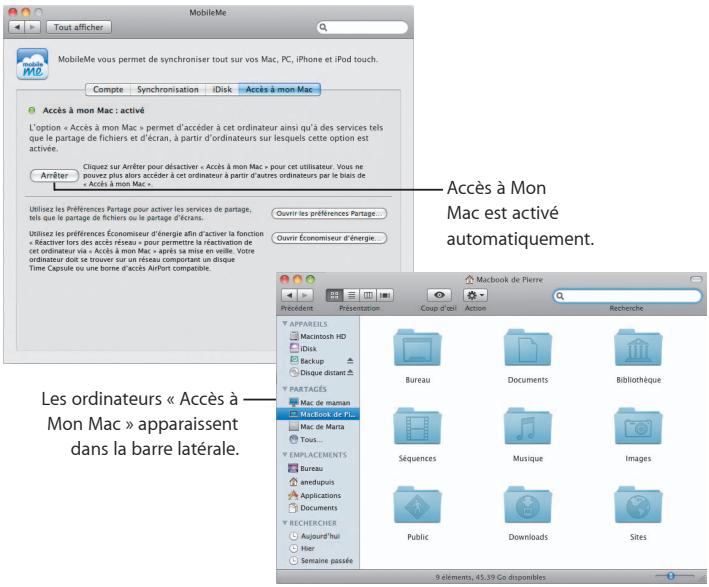This screenshot has height=587, width=709.
Task: Collapse the PARTAGÉS sidebar section
Action: click(x=285, y=389)
